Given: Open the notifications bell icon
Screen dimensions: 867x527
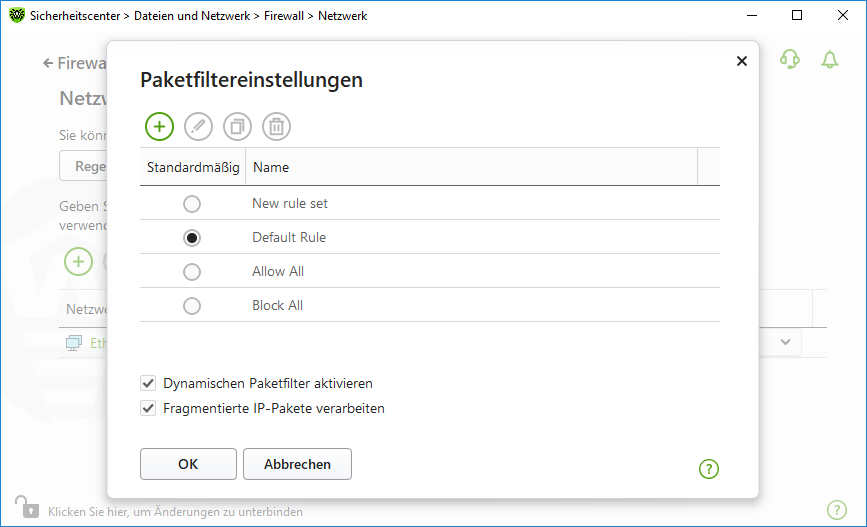Looking at the screenshot, I should pyautogui.click(x=829, y=60).
